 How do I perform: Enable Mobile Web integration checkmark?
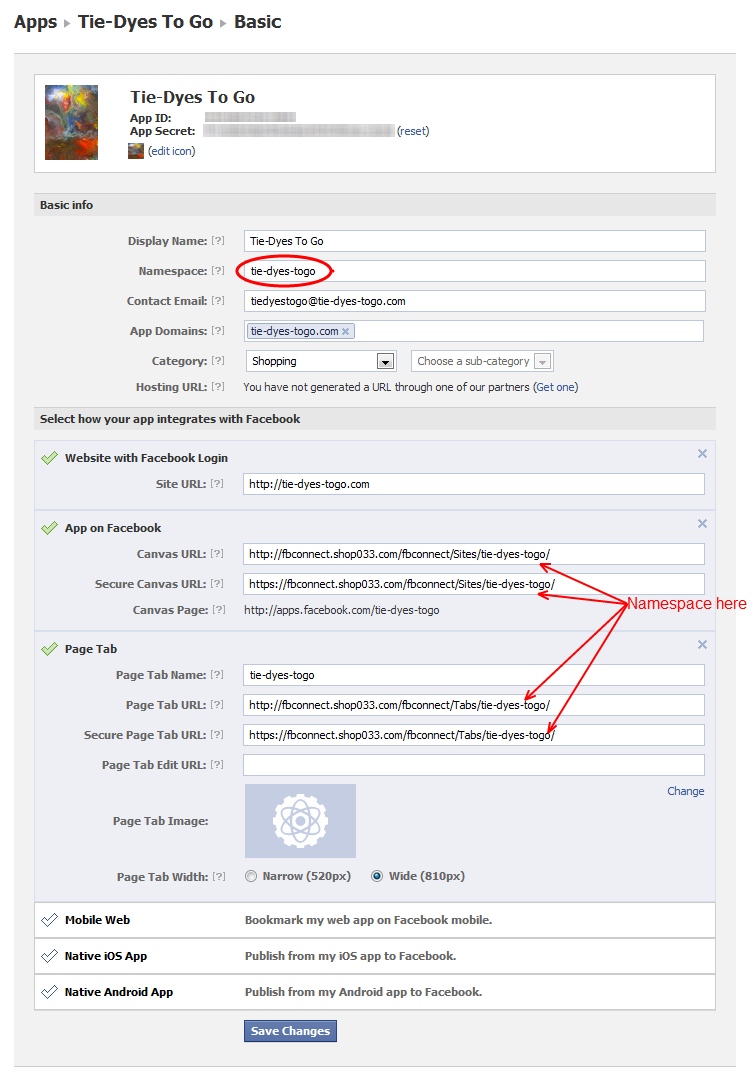tap(49, 920)
